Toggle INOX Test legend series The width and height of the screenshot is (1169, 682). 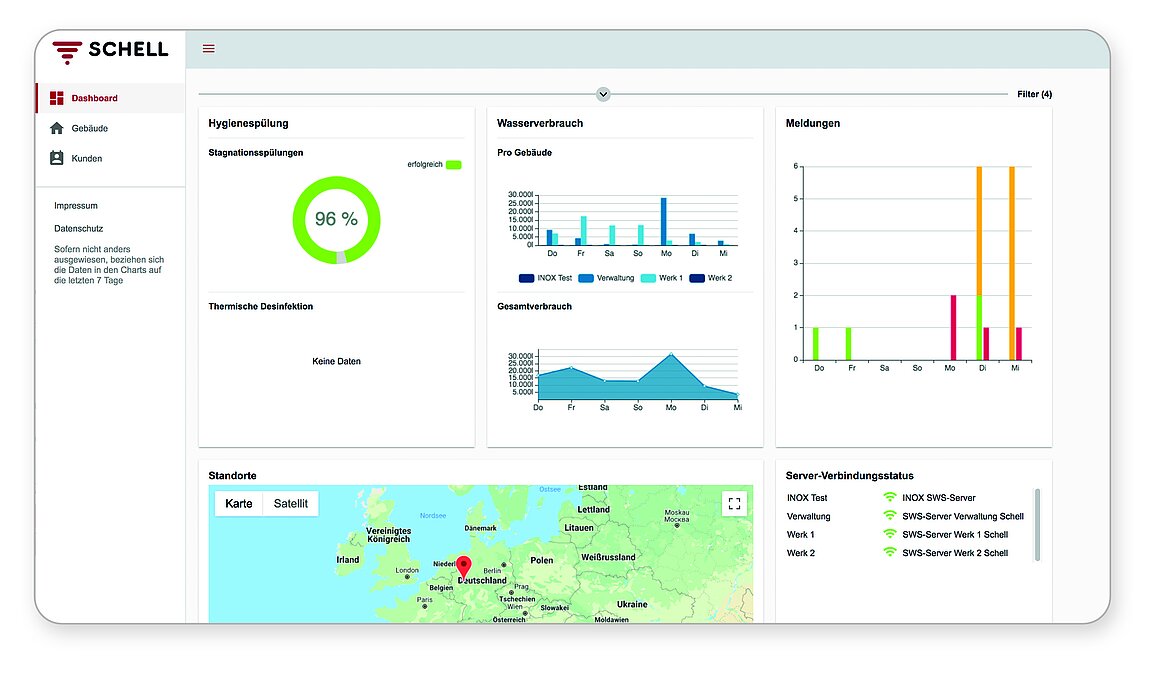click(x=527, y=278)
